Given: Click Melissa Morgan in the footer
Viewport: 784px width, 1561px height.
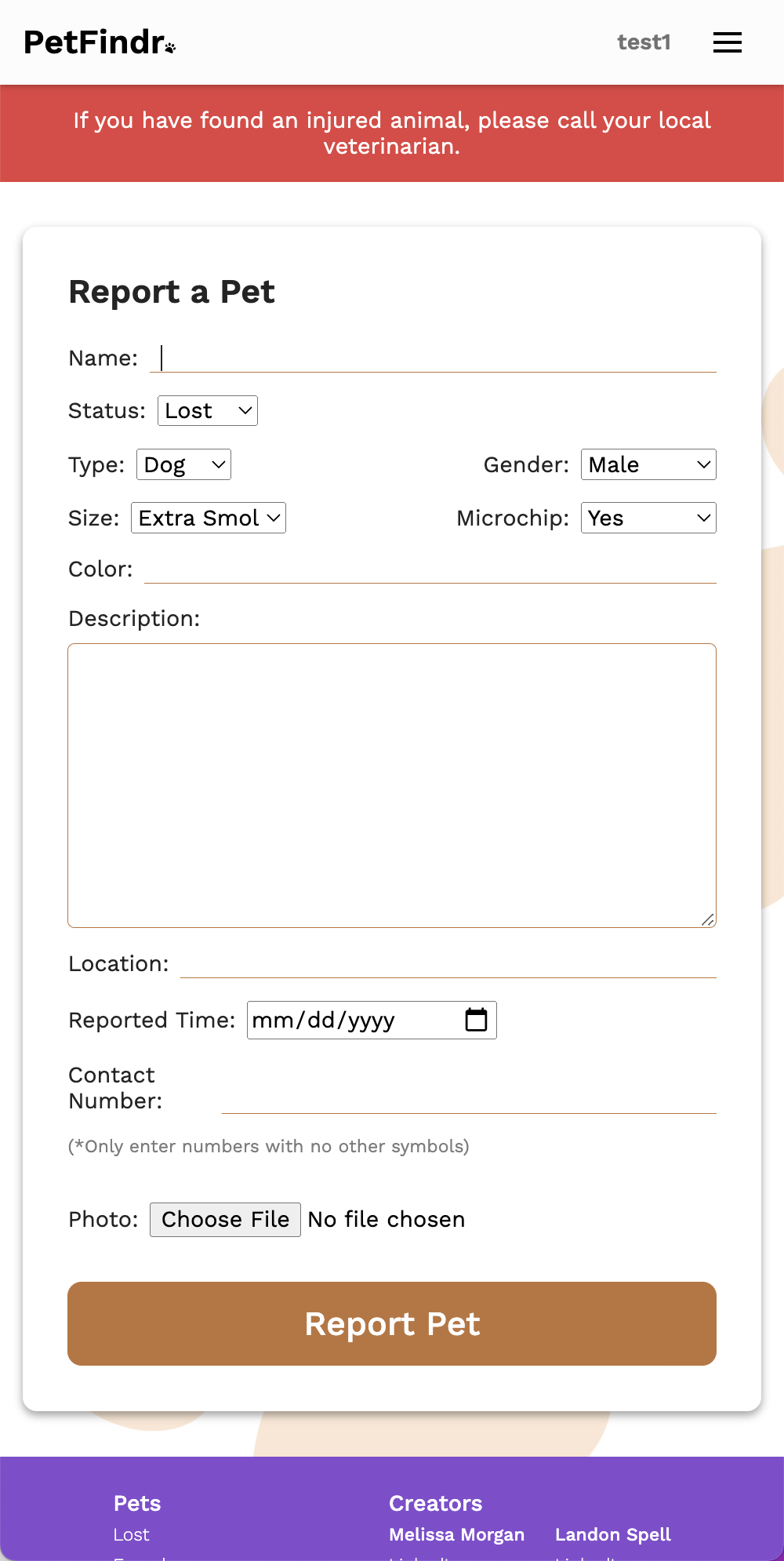Looking at the screenshot, I should 457,1534.
